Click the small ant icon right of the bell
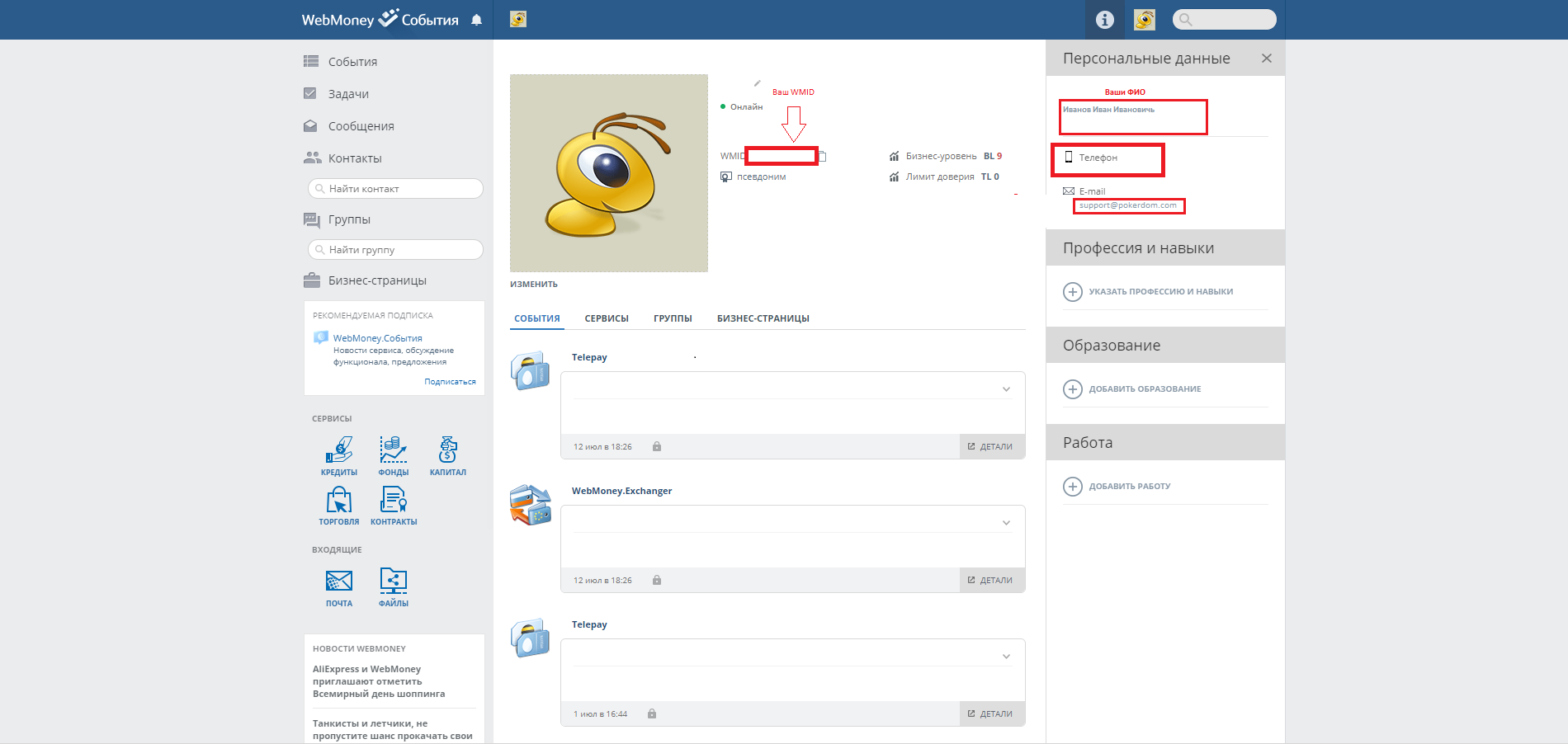Image resolution: width=1568 pixels, height=744 pixels. point(518,19)
